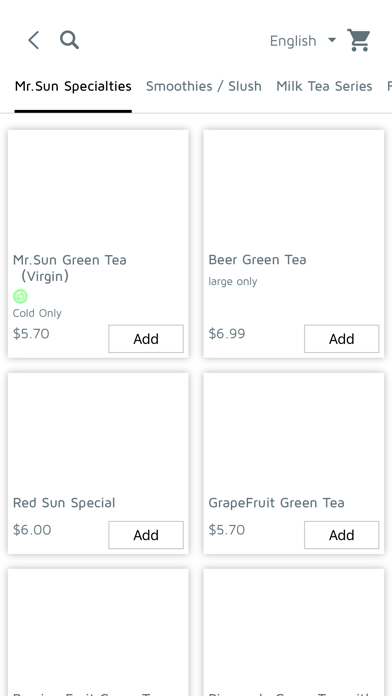Open the Red Sun Special item title
Screen dimensions: 392x696
(x=64, y=503)
